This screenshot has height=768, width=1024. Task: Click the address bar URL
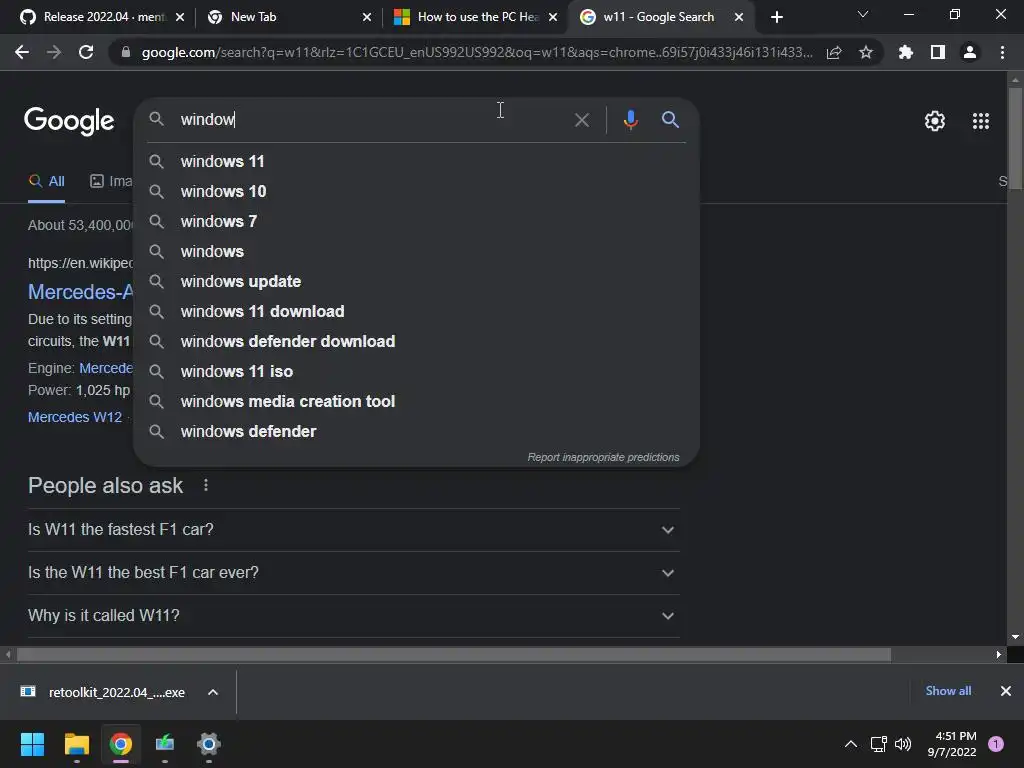(x=477, y=52)
